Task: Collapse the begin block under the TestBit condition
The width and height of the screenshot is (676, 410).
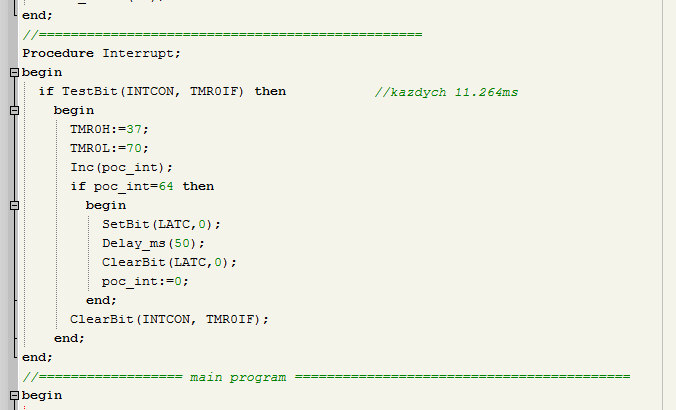Action: [14, 110]
